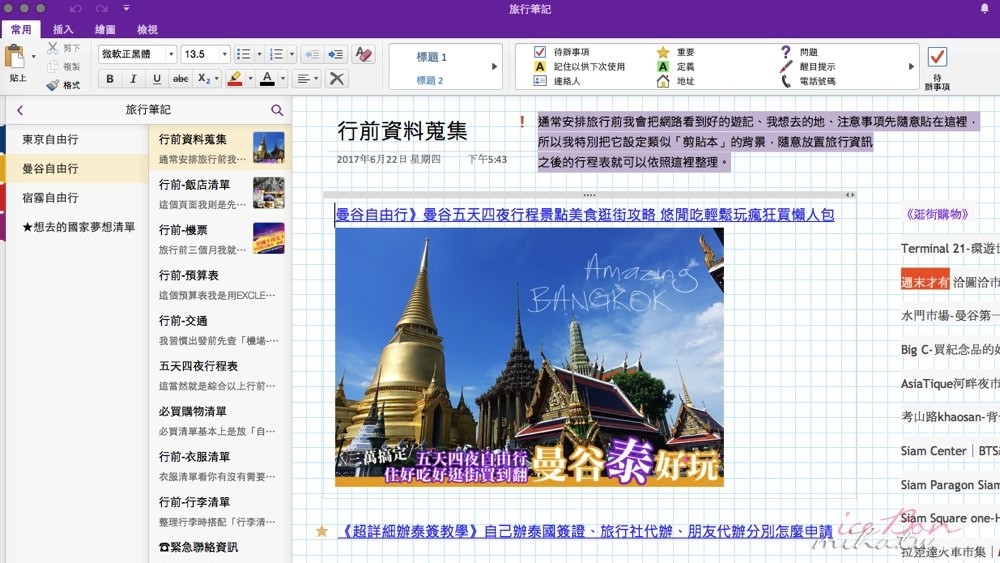
Task: Apply the 標題 2 style
Action: coord(430,80)
